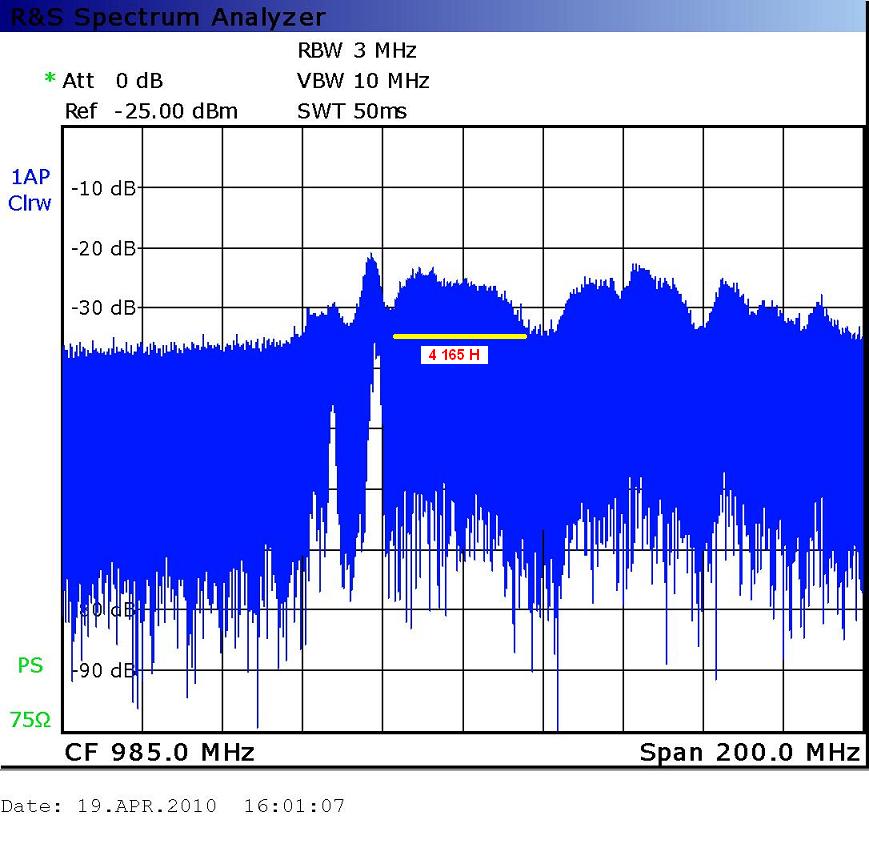Select the 1AP trace indicator

click(30, 178)
